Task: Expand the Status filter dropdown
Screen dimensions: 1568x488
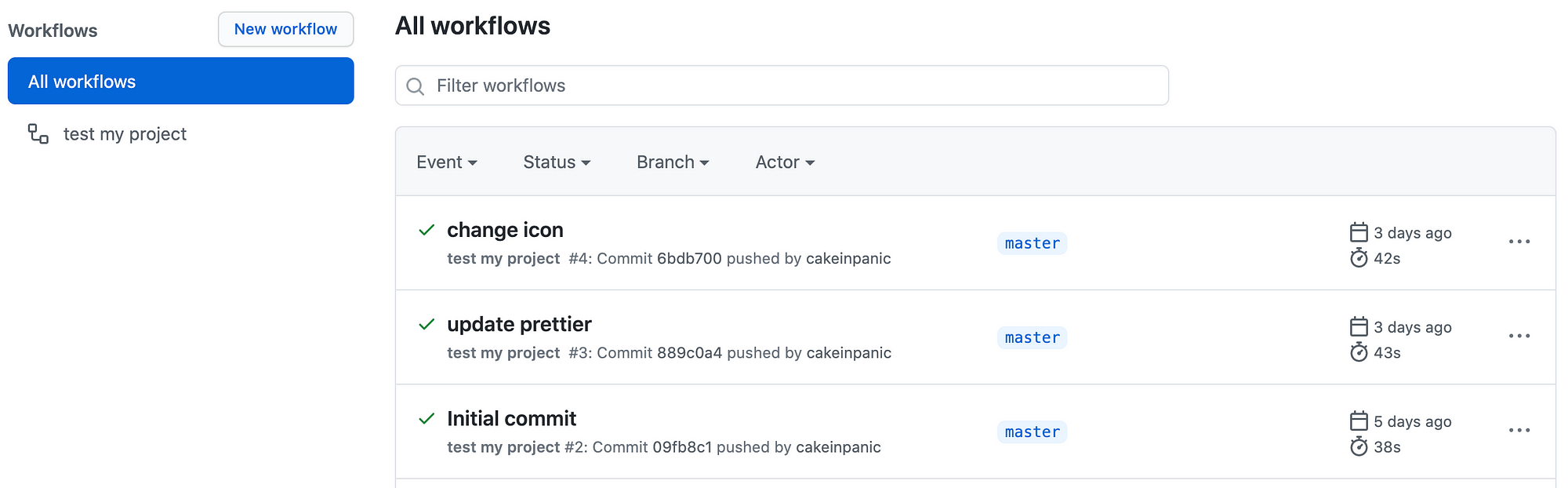Action: click(x=557, y=162)
